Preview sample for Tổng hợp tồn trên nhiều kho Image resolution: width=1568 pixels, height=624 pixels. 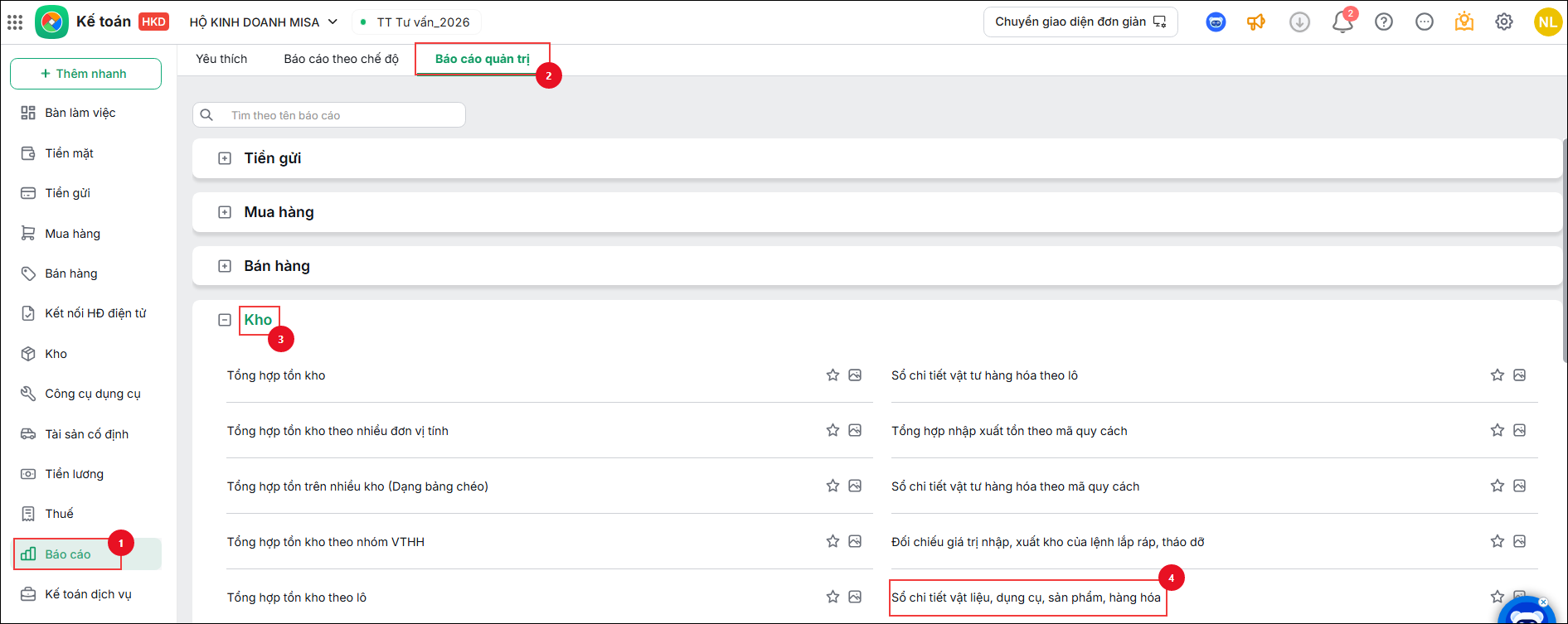point(855,486)
